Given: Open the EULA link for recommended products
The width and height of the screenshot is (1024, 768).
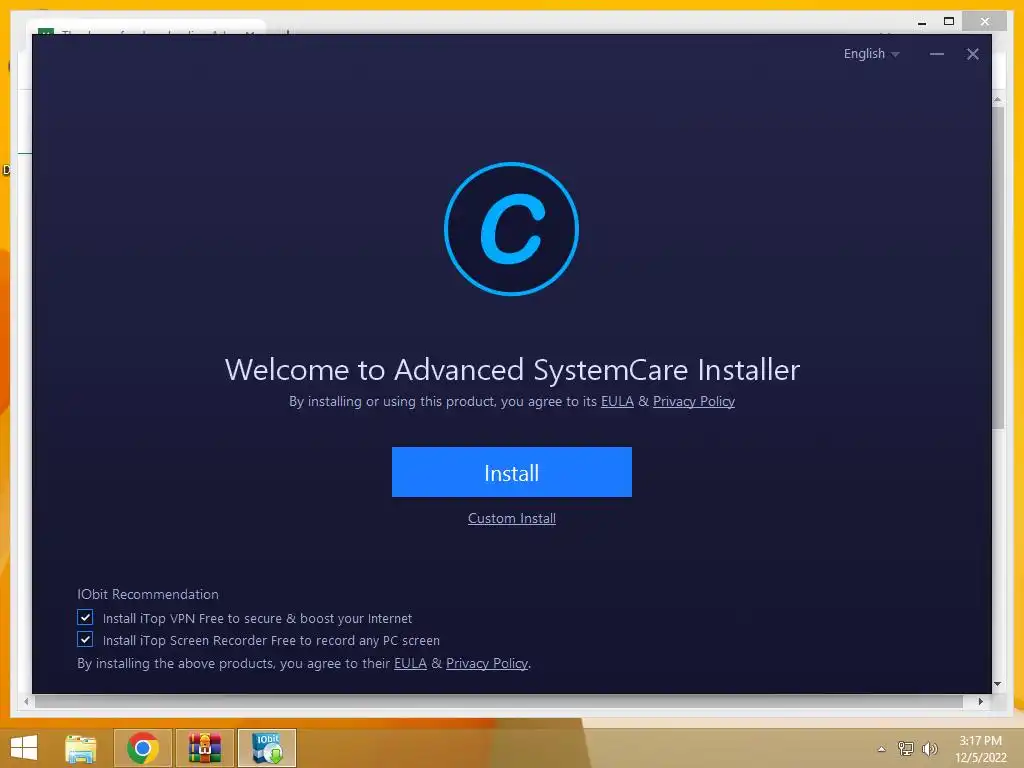Looking at the screenshot, I should pos(410,664).
